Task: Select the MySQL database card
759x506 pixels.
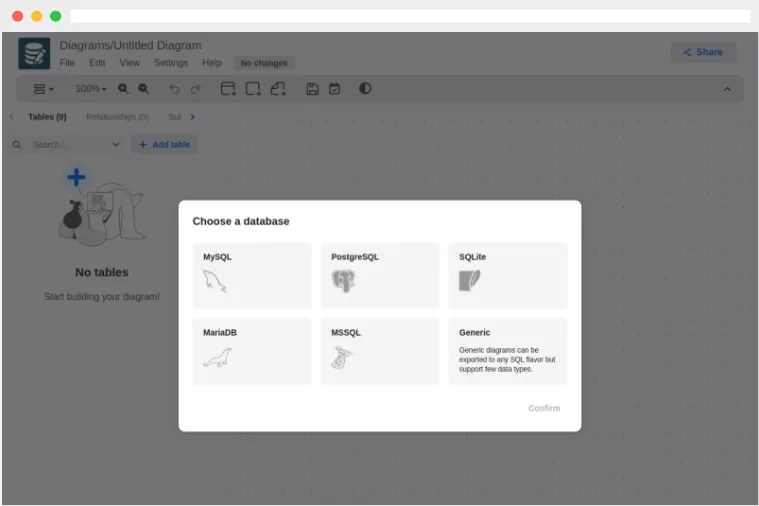Action: point(252,275)
